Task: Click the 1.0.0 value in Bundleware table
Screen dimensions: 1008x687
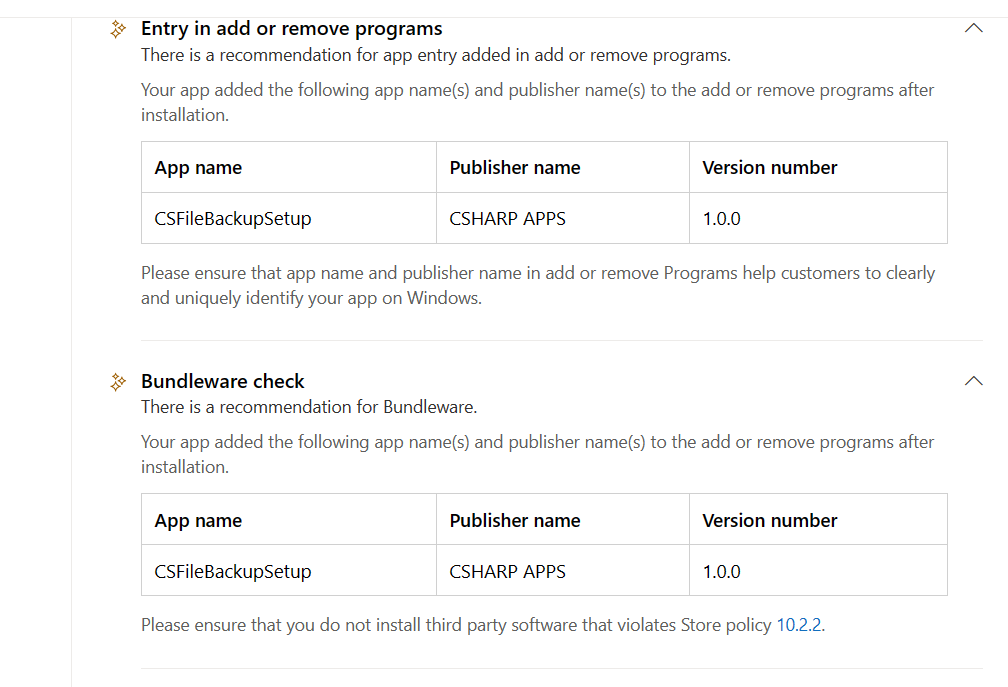Action: [x=721, y=570]
